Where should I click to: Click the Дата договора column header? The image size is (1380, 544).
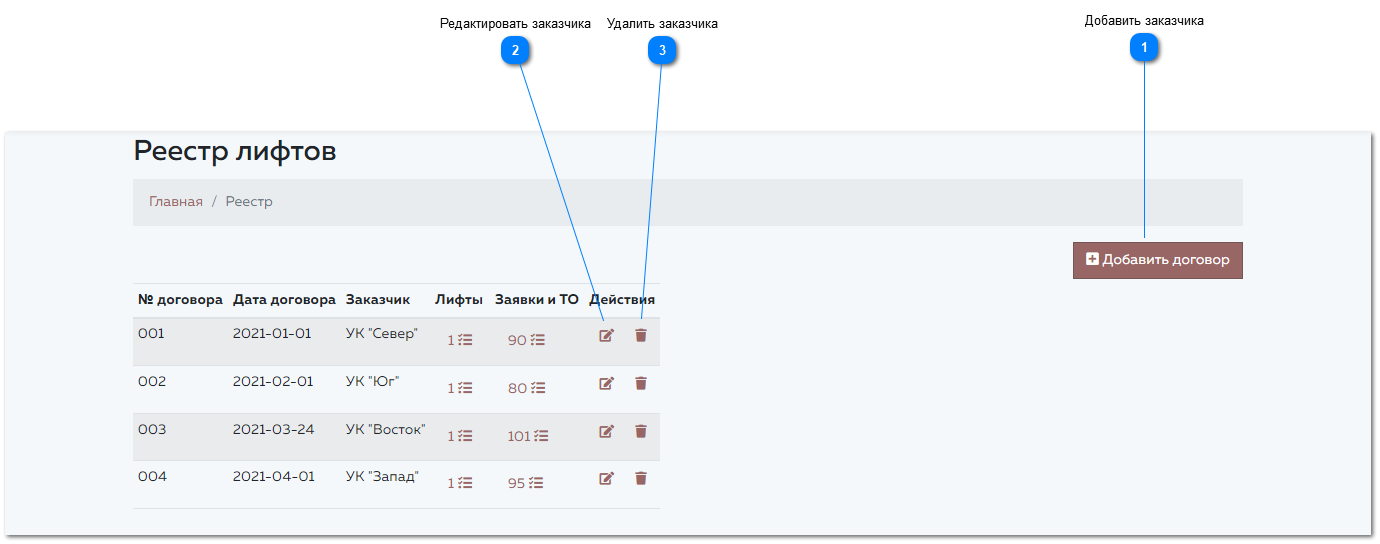(x=284, y=299)
